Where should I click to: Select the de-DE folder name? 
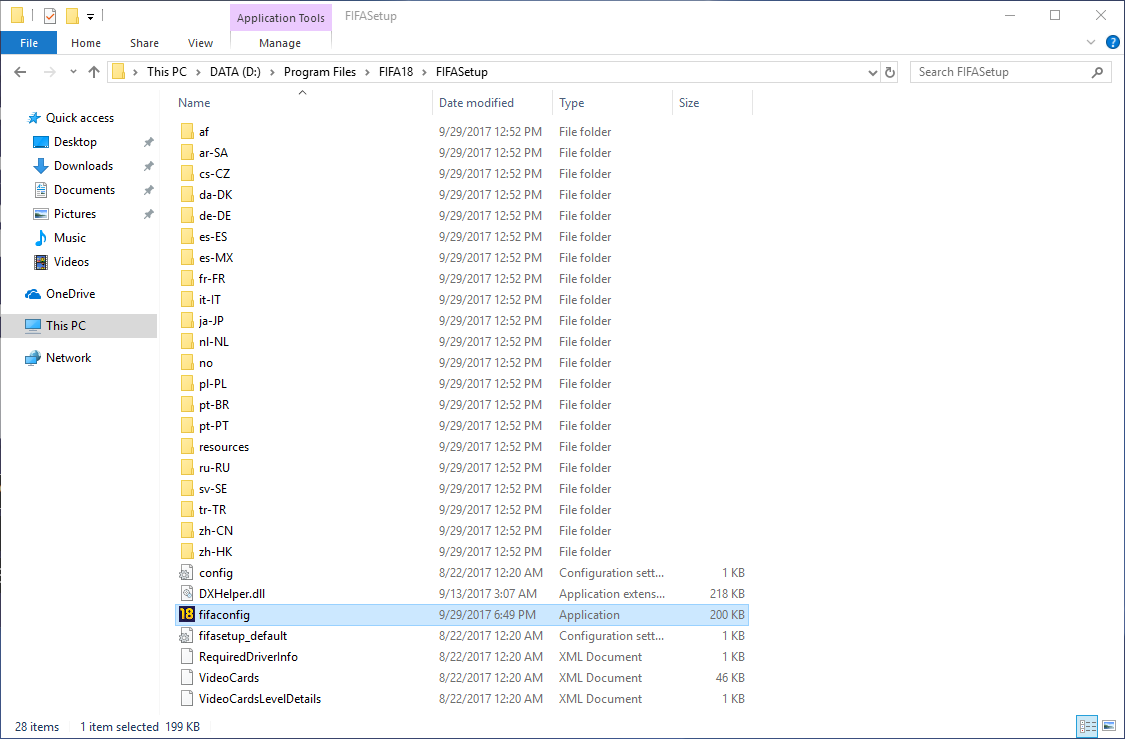point(215,215)
